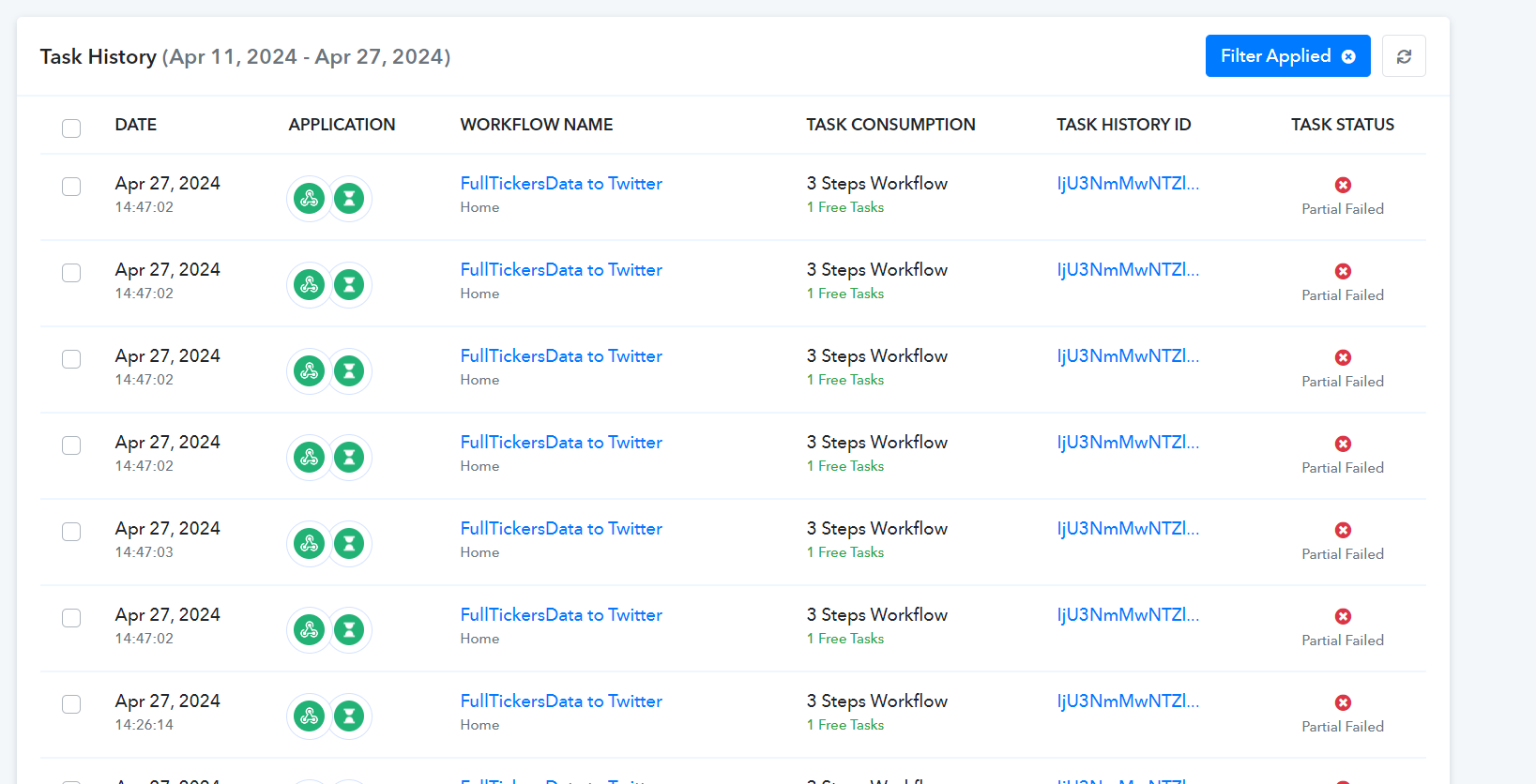This screenshot has width=1536, height=784.
Task: Click the APPLICATION column header
Action: 342,125
